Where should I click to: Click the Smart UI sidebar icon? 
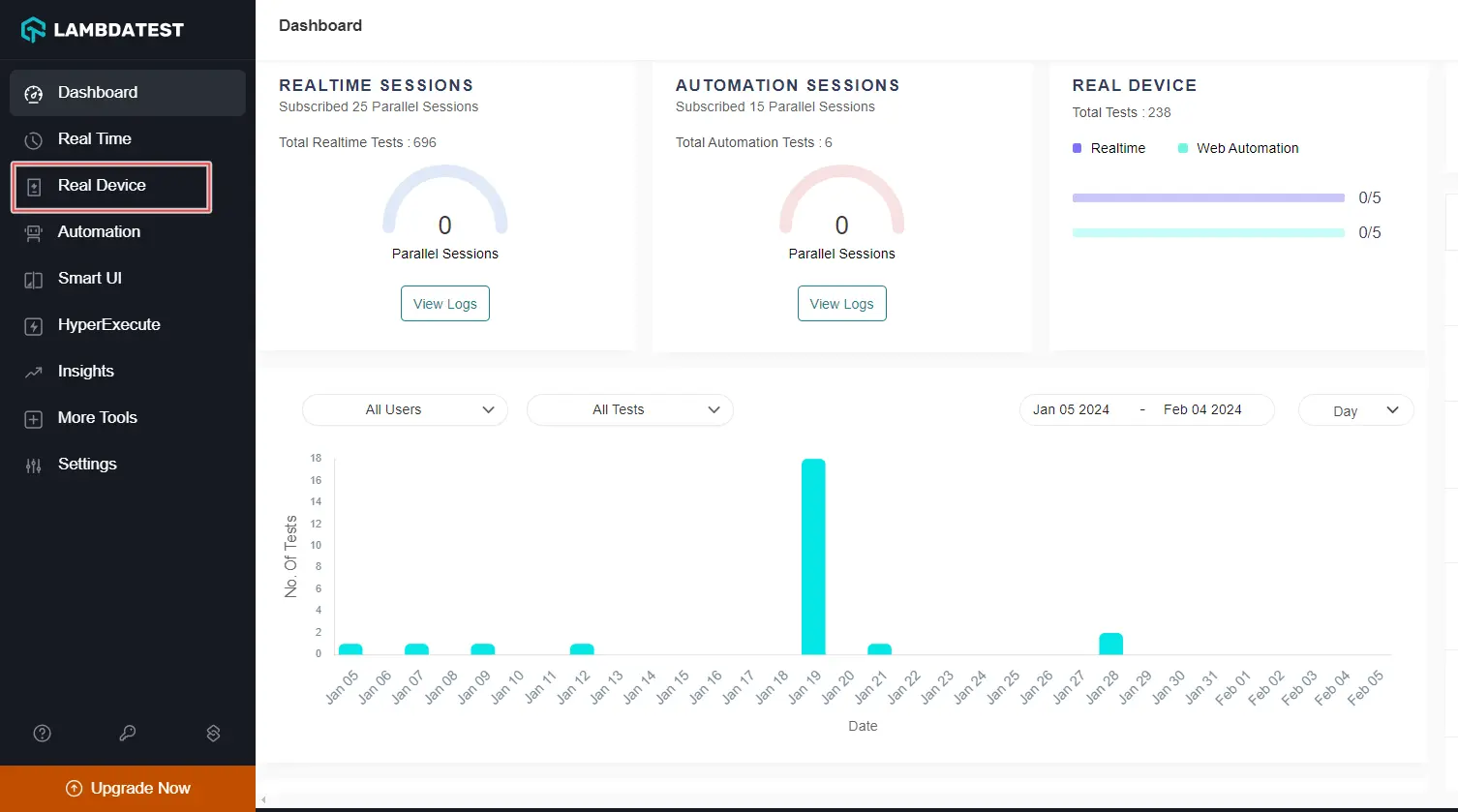[34, 280]
